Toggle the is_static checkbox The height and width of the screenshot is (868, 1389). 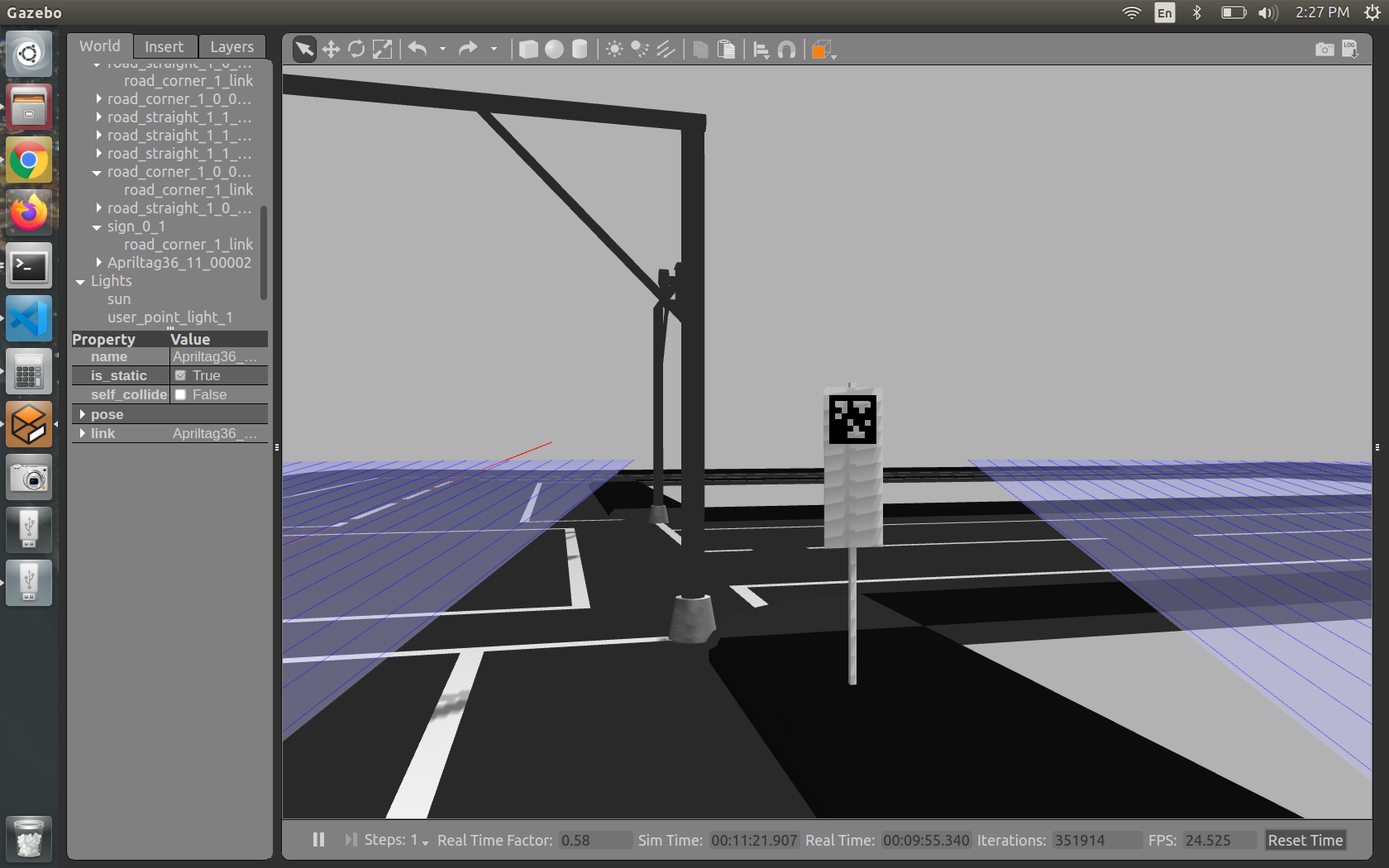point(180,375)
